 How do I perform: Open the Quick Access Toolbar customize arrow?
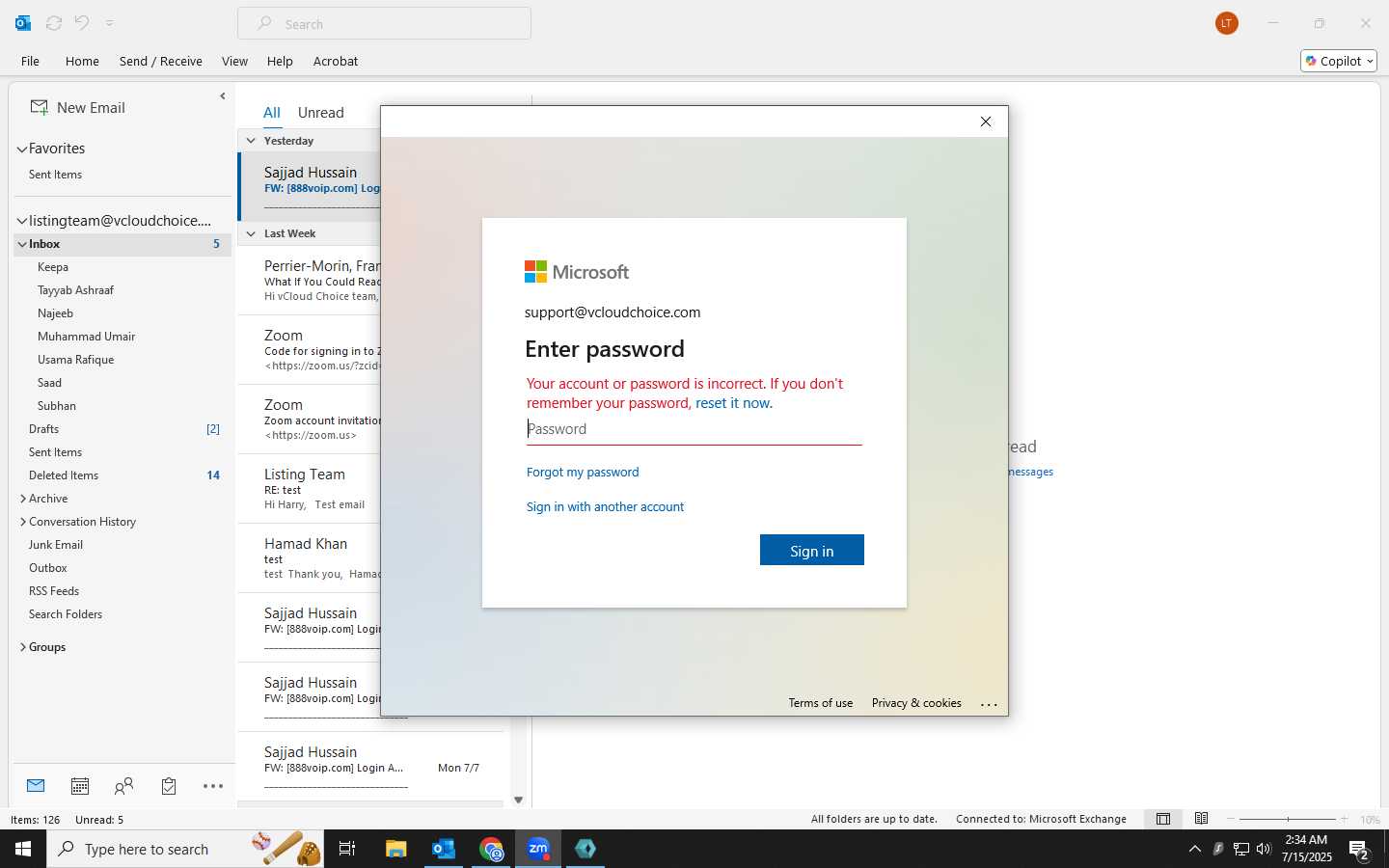[109, 23]
